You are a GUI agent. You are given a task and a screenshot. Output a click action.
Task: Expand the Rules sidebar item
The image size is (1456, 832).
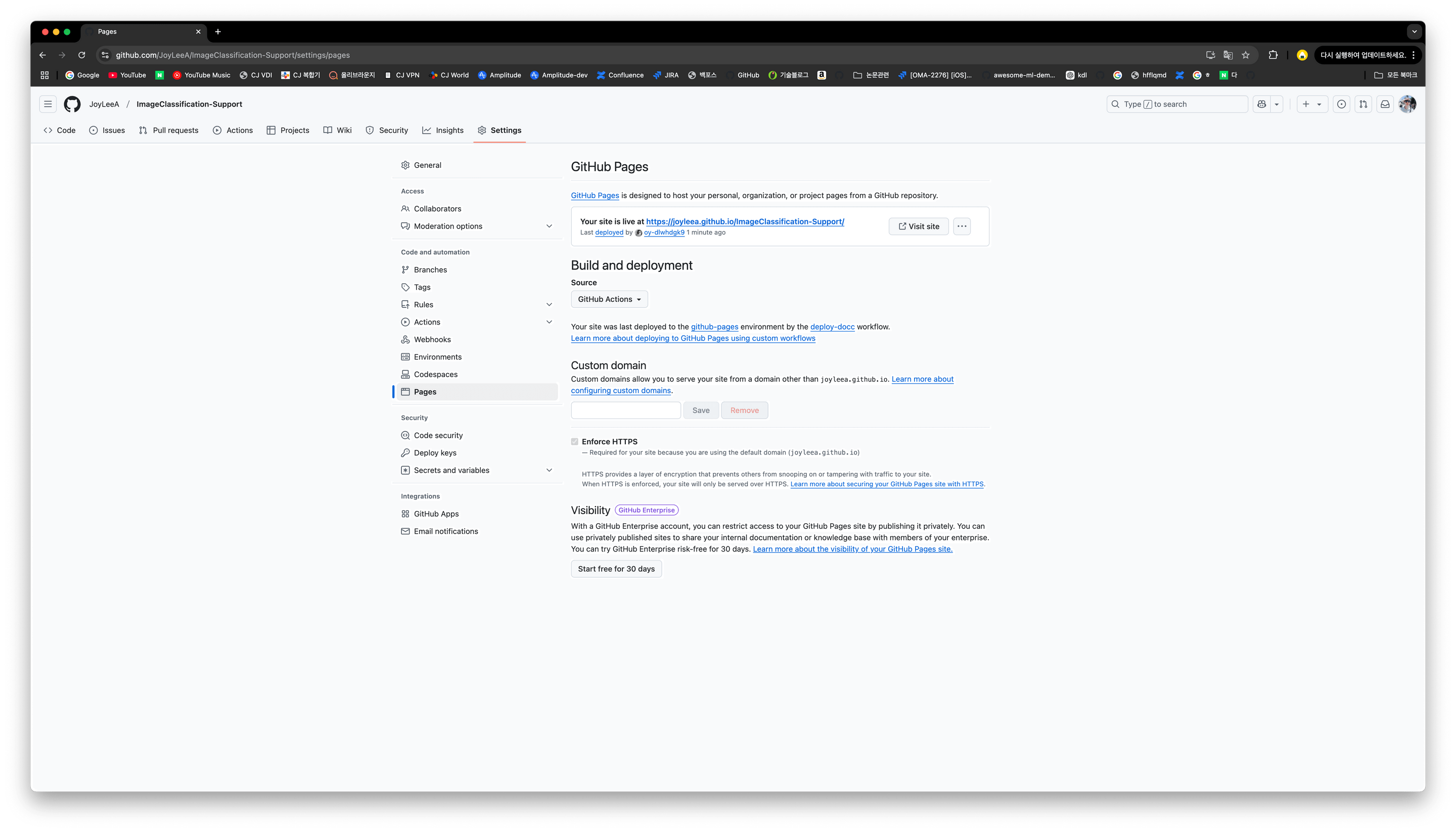click(549, 305)
